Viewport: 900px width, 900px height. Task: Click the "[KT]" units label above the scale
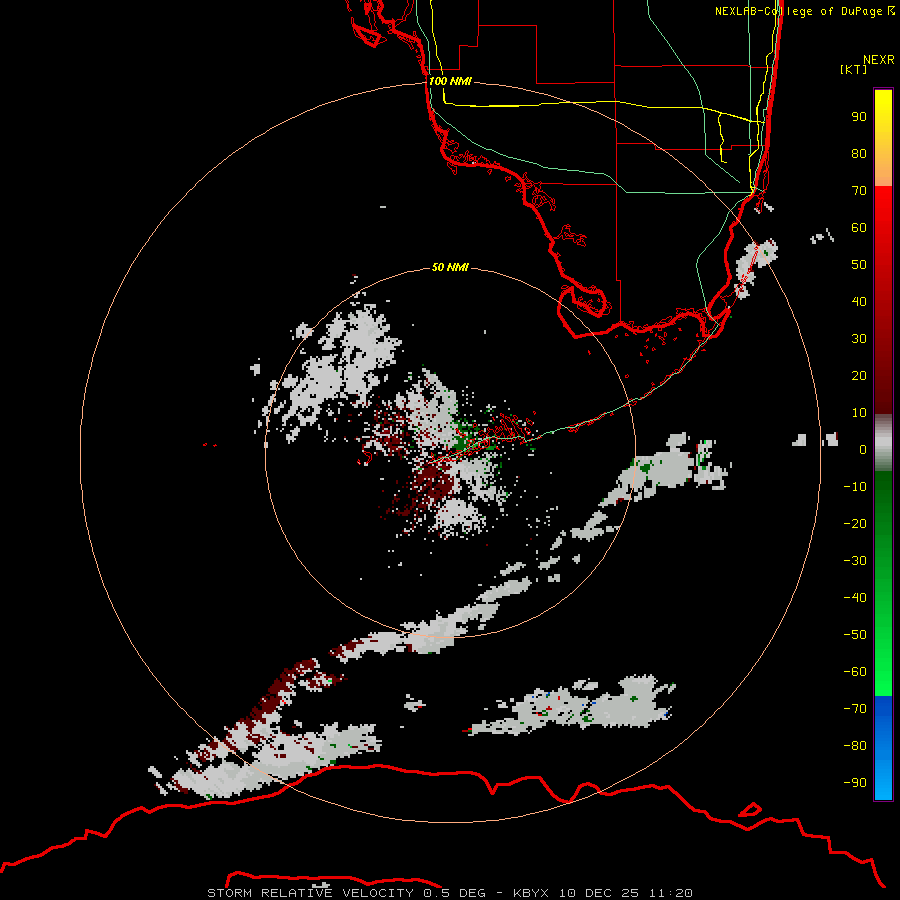click(x=853, y=69)
